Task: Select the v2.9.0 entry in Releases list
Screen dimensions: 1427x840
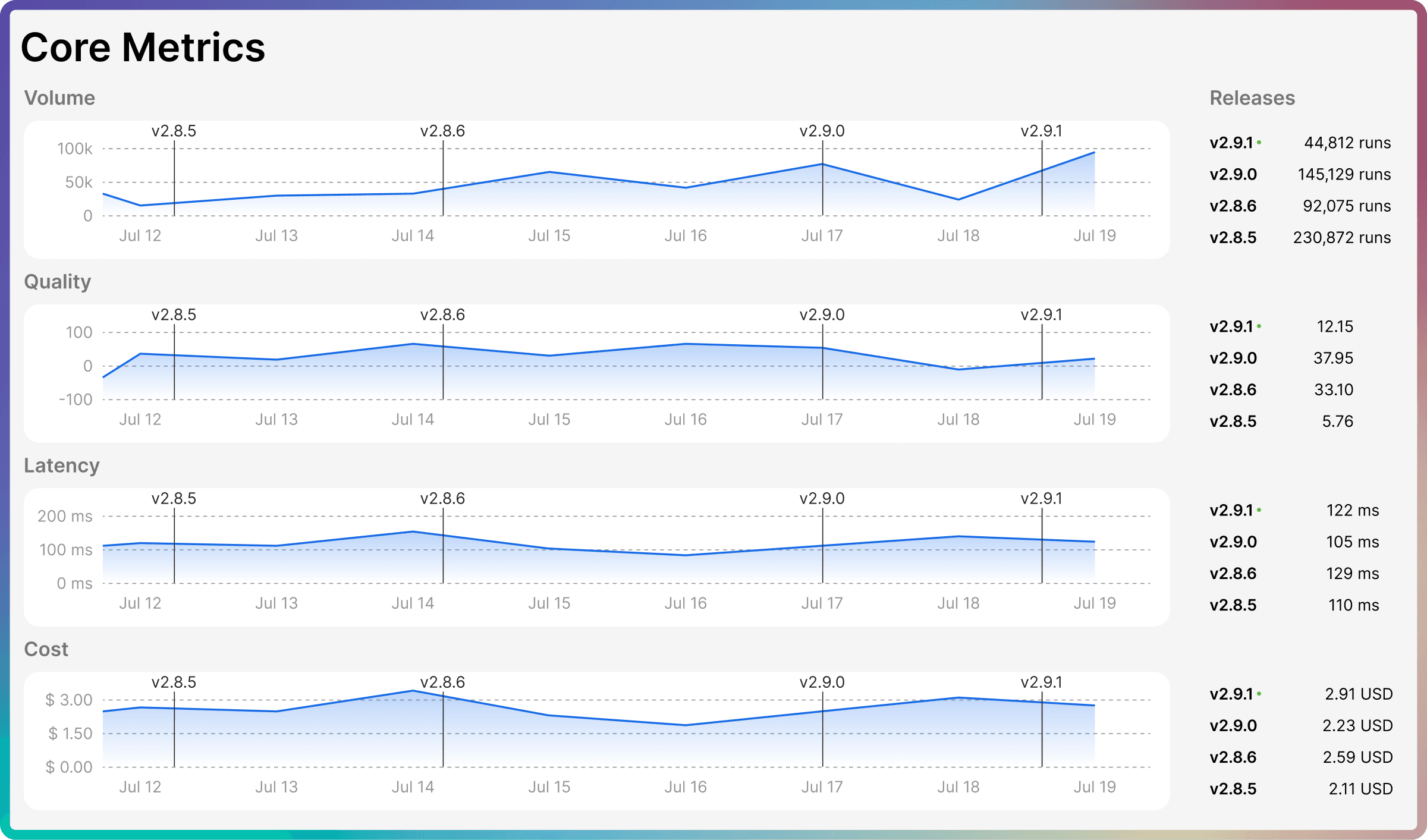Action: [x=1233, y=174]
